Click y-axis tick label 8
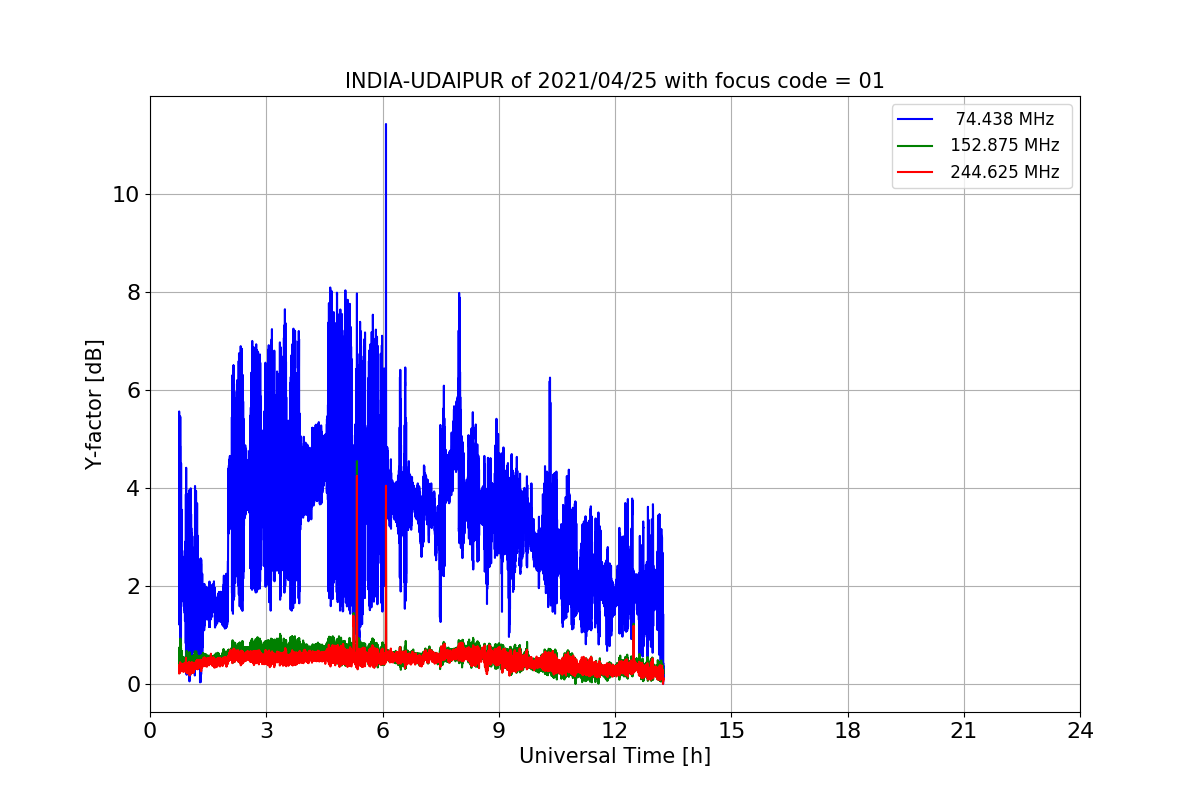The image size is (1200, 800). point(131,293)
